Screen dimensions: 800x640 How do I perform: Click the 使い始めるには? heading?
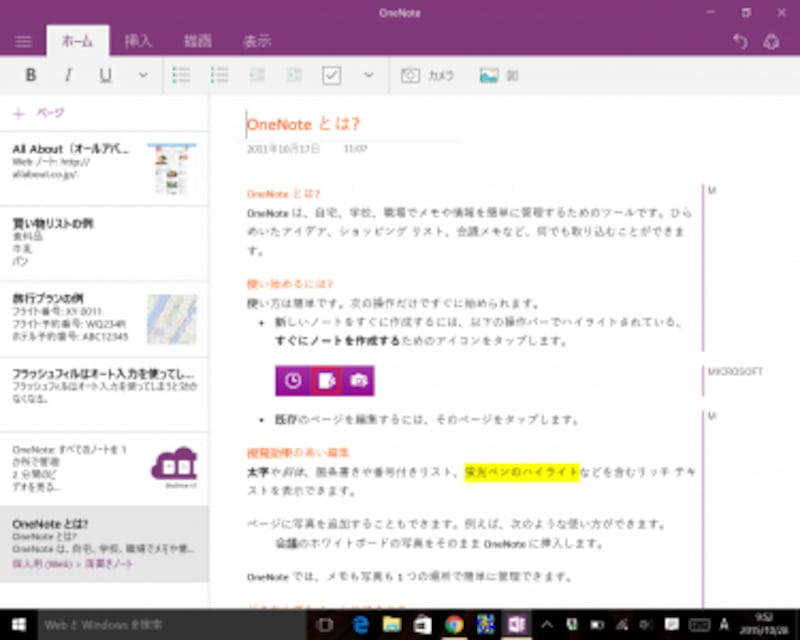290,284
